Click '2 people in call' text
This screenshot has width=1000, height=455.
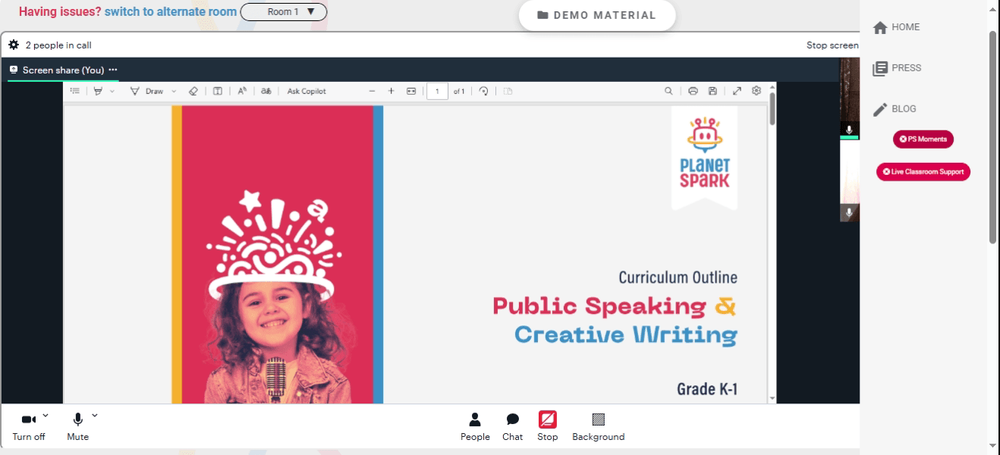pos(59,45)
